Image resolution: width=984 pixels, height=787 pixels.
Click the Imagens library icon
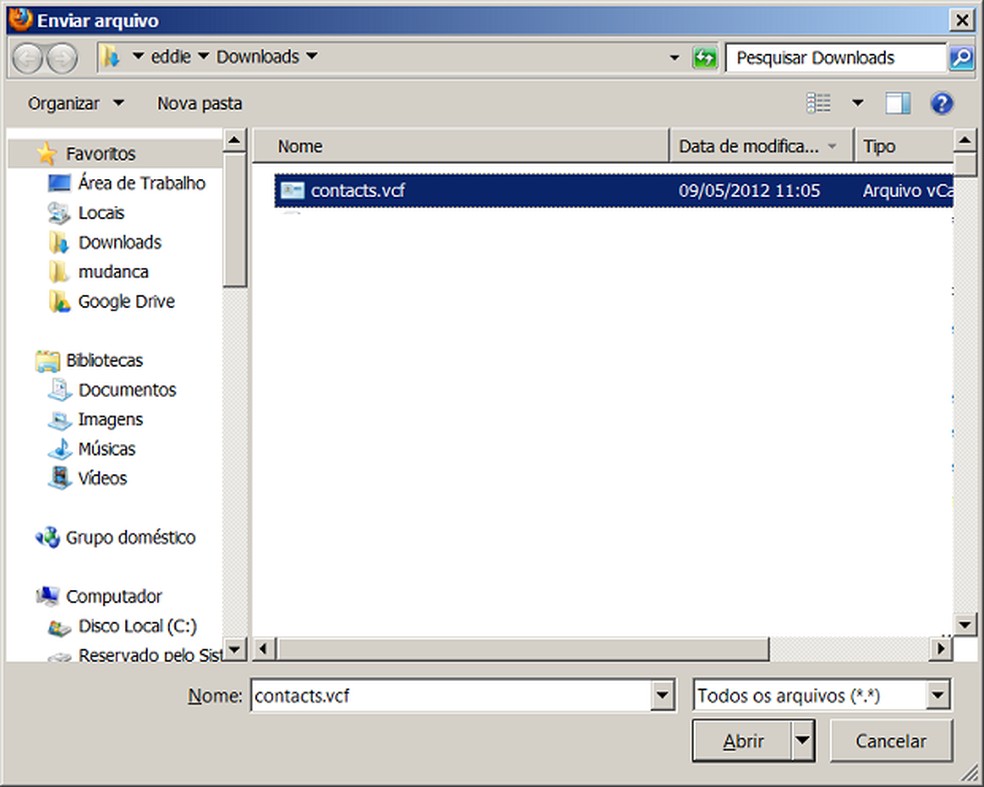click(x=60, y=419)
